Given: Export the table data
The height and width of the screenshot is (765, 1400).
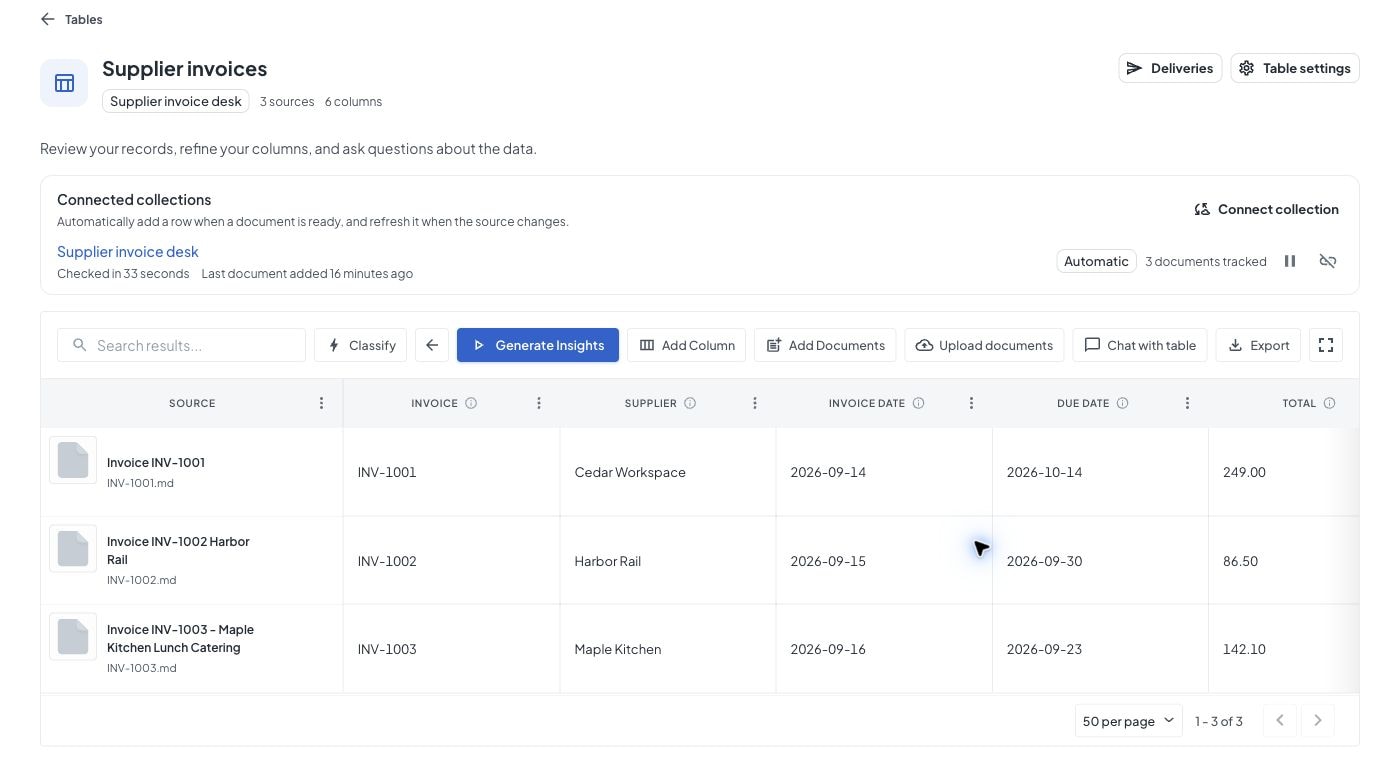Looking at the screenshot, I should point(1258,345).
